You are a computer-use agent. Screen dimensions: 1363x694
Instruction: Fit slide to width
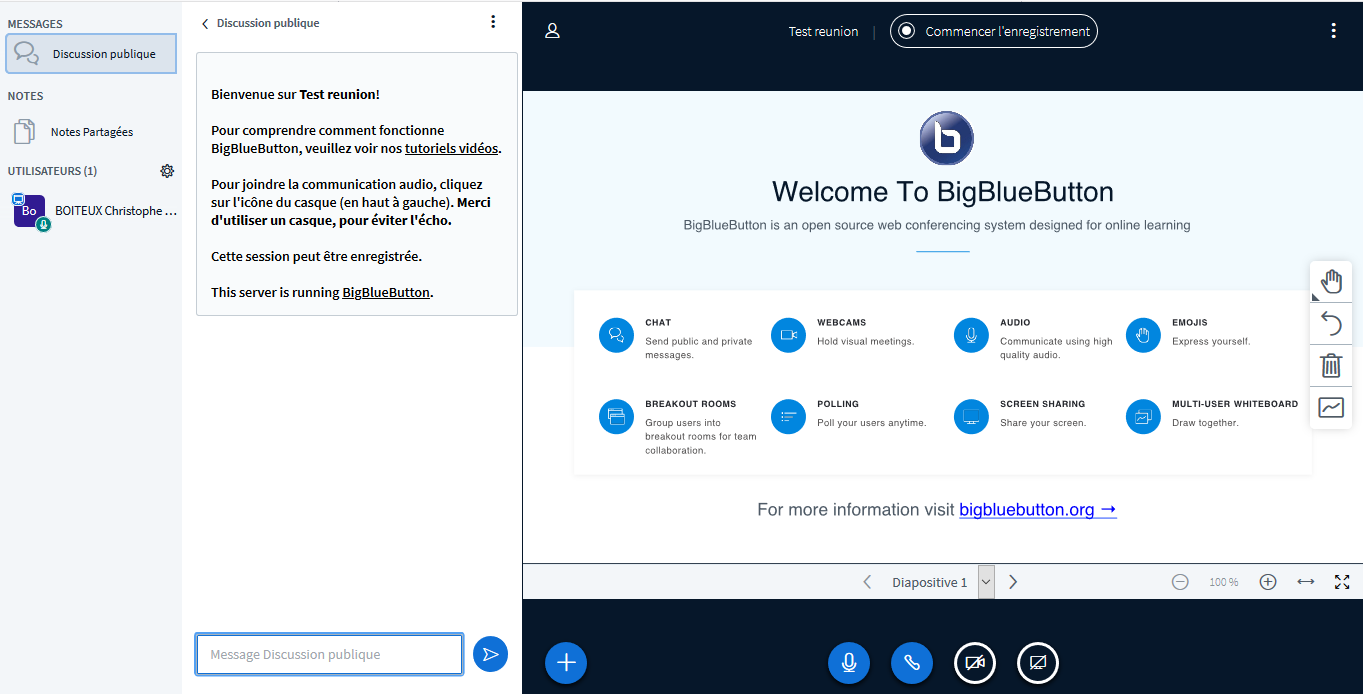(x=1305, y=582)
